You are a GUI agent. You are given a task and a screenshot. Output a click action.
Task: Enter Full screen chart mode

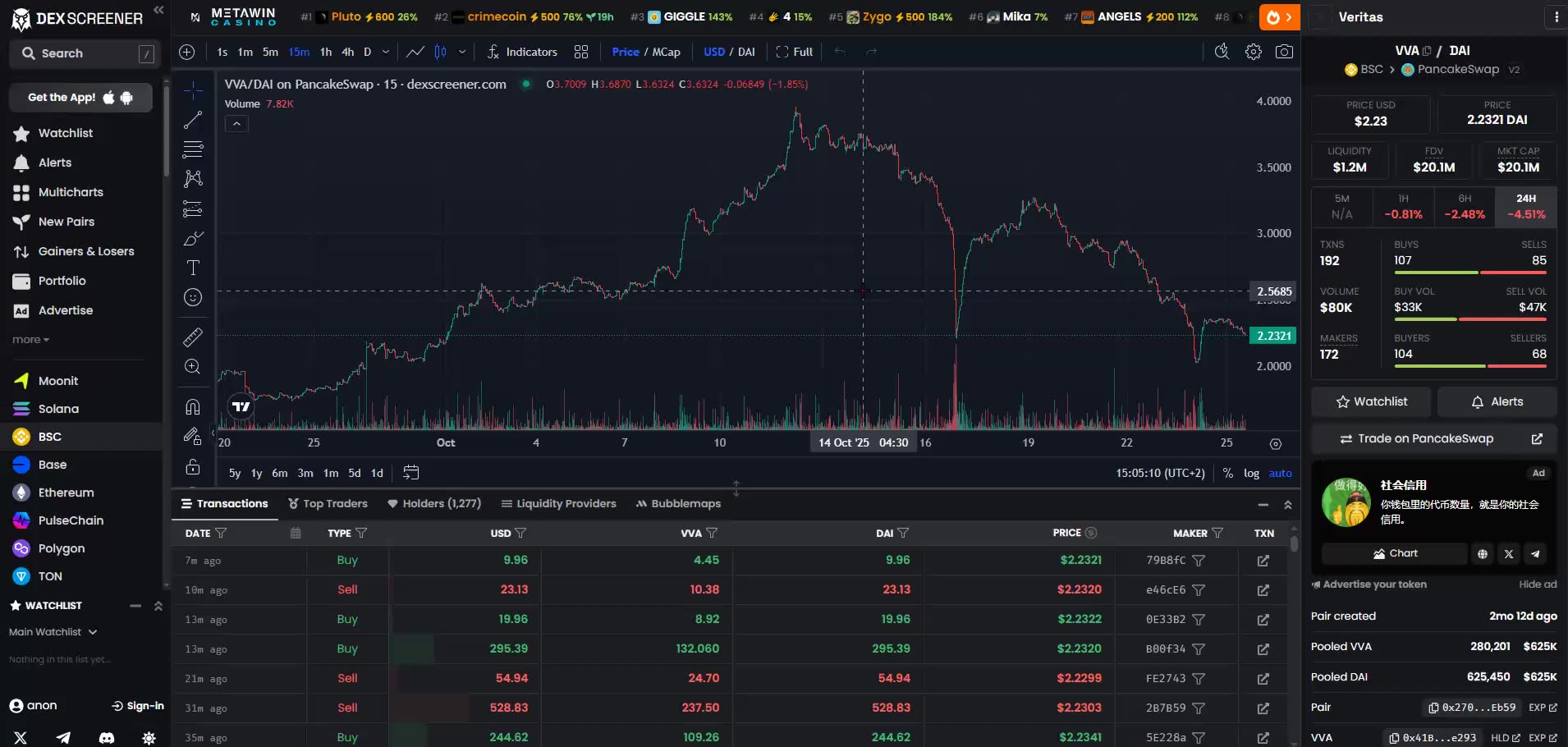click(795, 52)
